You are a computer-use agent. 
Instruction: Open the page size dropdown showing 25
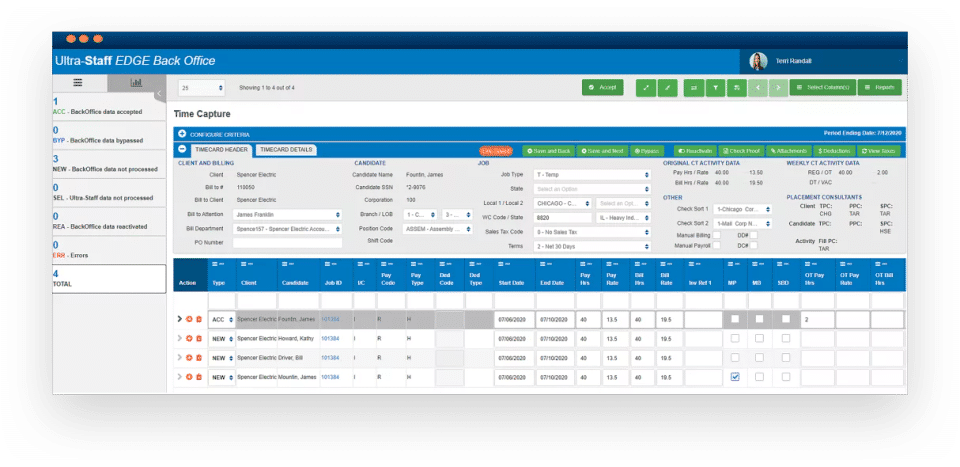point(202,88)
